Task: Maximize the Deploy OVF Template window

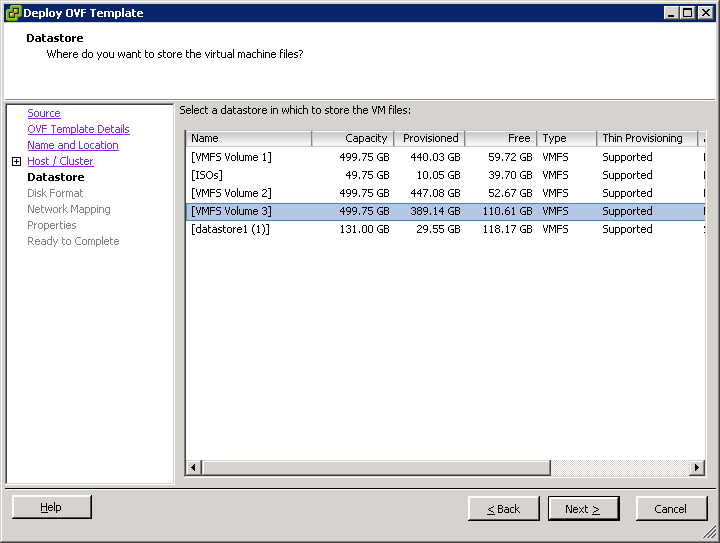Action: coord(687,13)
